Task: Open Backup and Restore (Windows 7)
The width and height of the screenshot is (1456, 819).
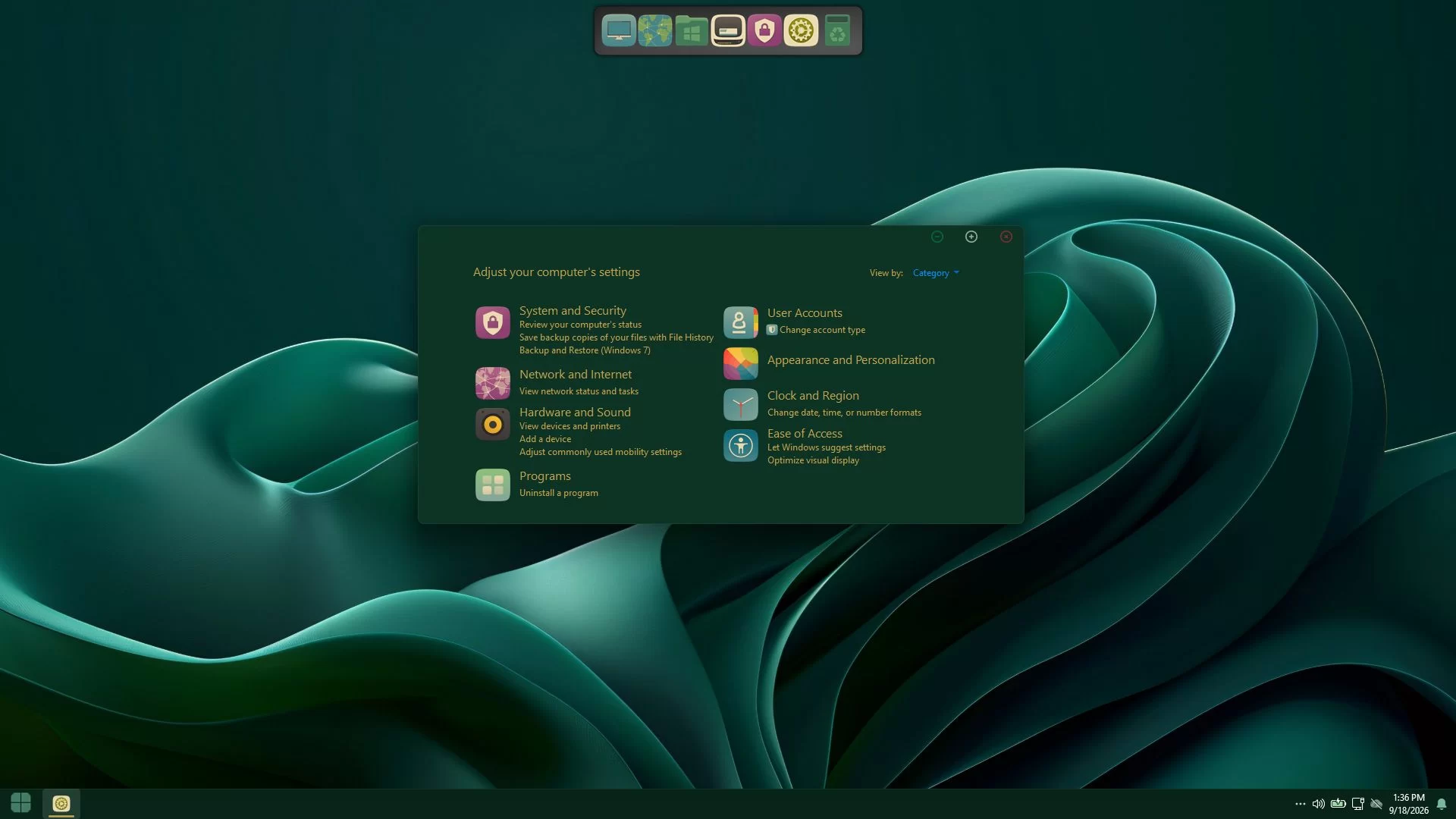Action: pos(585,350)
